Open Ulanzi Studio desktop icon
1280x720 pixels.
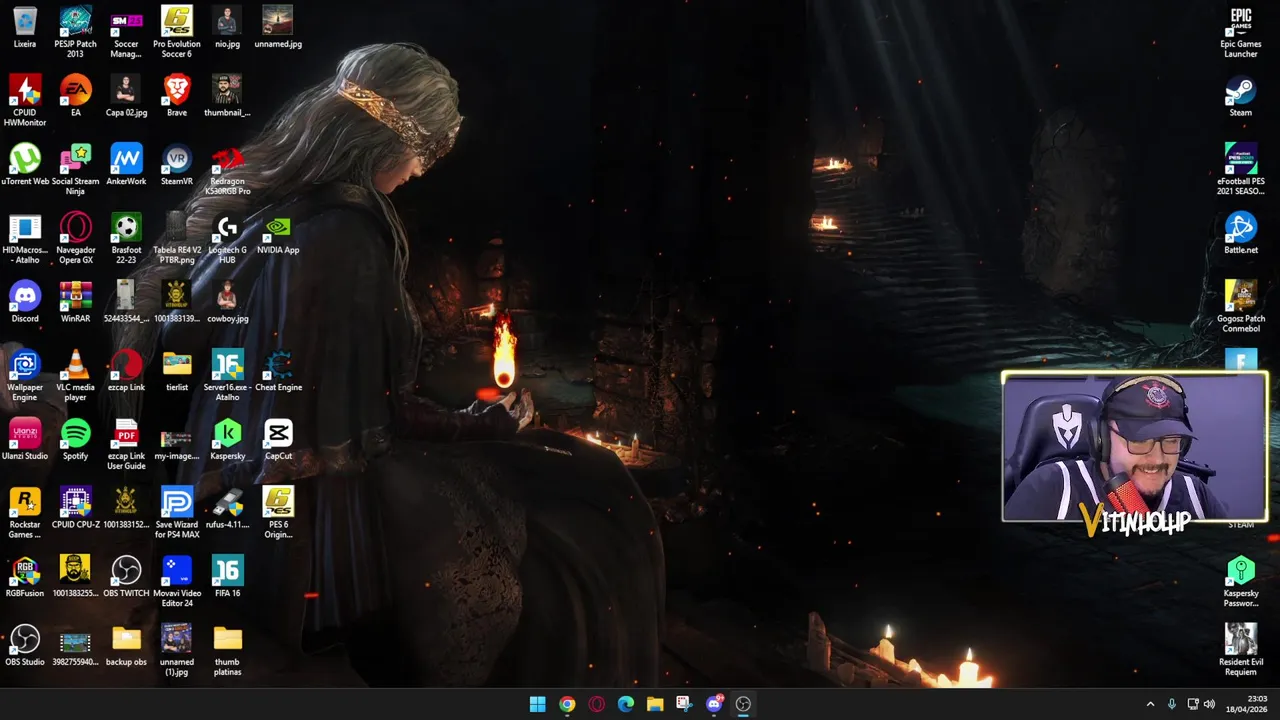25,440
